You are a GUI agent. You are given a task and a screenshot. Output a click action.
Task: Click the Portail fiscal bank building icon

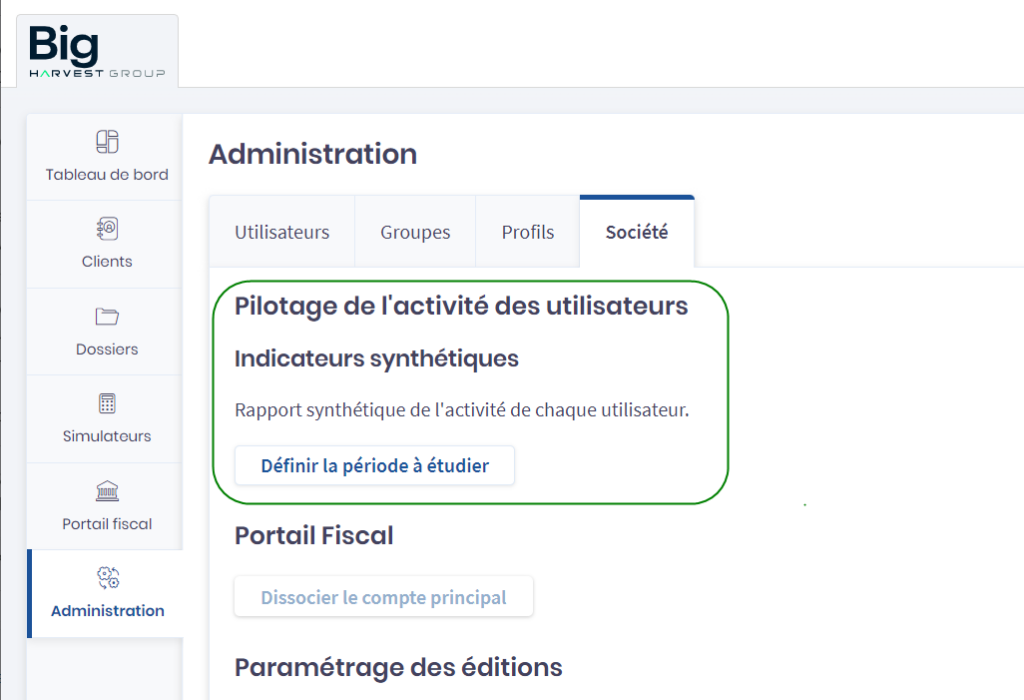(107, 491)
